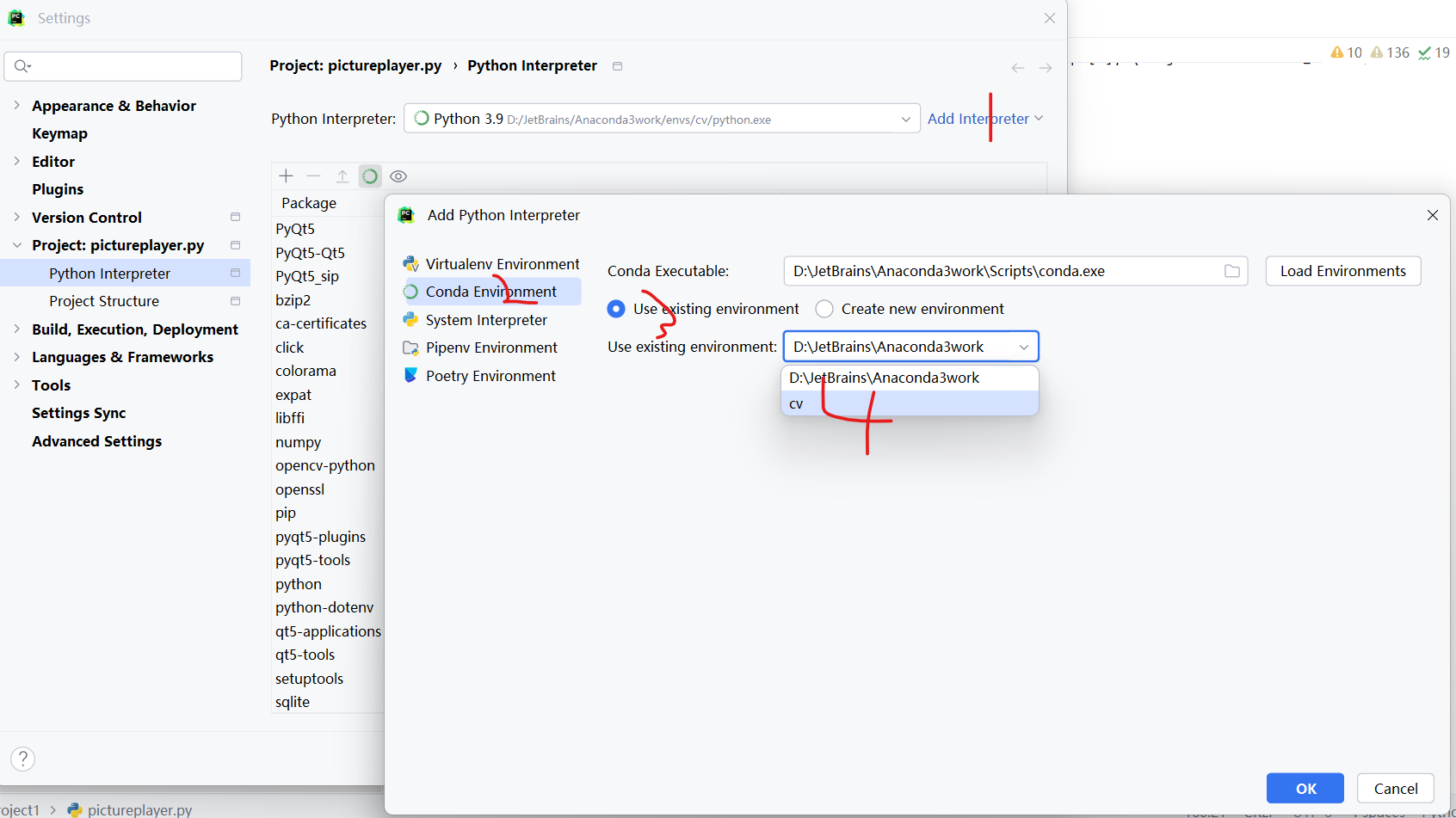This screenshot has width=1456, height=818.
Task: Click the first yellow warning icon showing 10
Action: pos(1336,52)
